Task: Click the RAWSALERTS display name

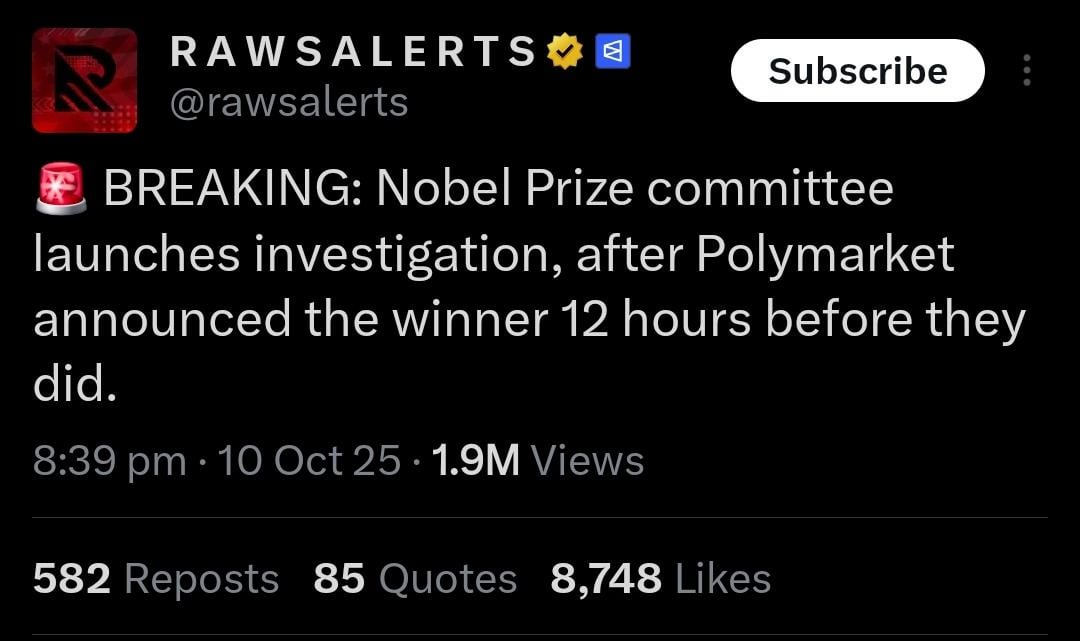Action: 354,52
